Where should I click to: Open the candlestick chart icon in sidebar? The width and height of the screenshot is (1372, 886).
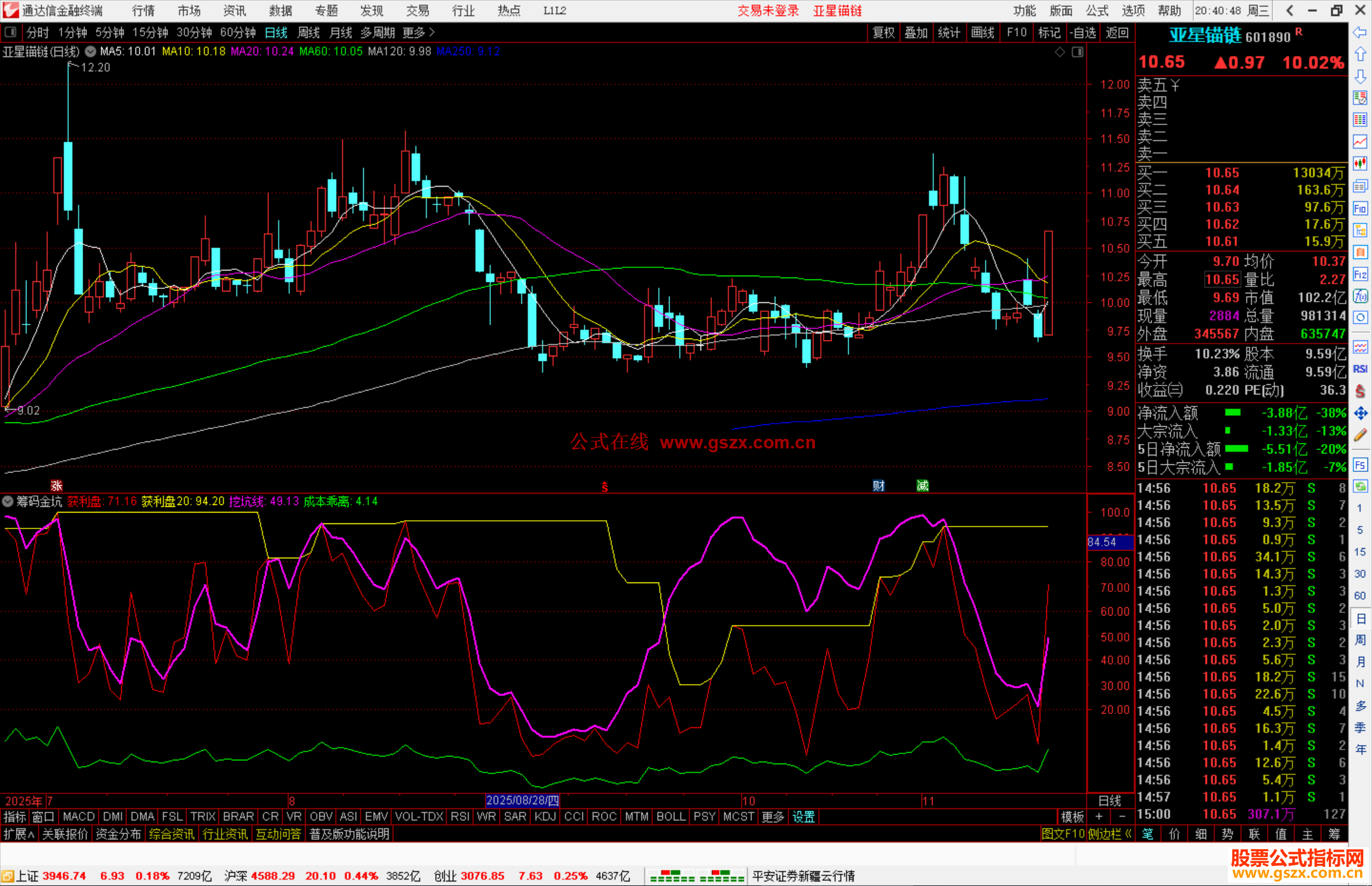[1360, 164]
